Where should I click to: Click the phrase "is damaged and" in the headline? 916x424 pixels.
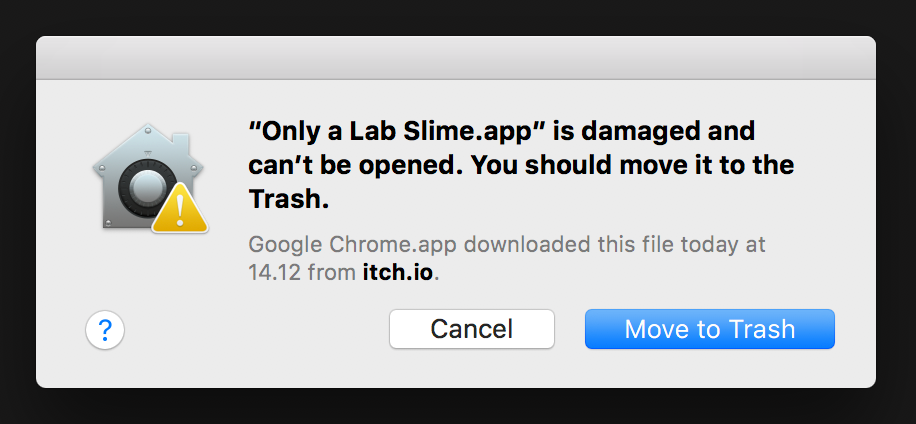tap(654, 132)
